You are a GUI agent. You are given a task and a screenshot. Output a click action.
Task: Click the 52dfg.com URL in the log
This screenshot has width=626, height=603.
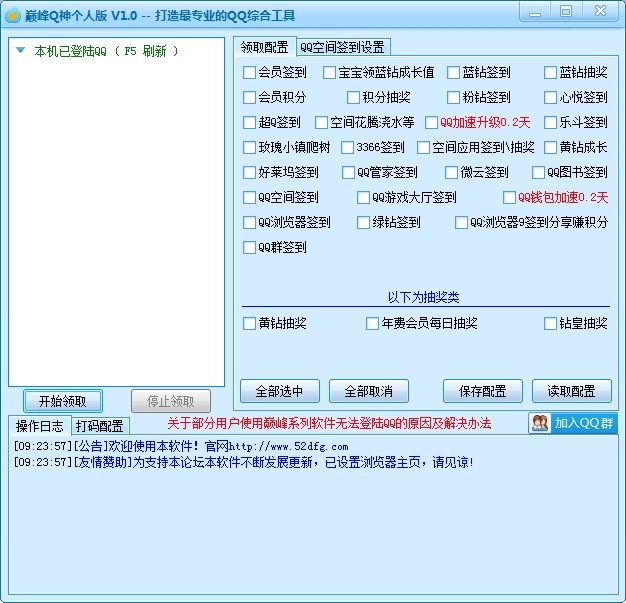[x=288, y=446]
